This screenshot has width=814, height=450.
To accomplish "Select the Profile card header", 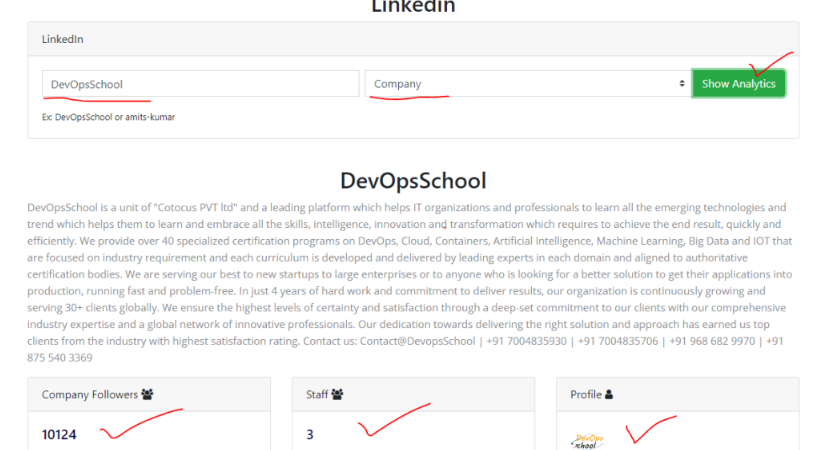I will 677,394.
